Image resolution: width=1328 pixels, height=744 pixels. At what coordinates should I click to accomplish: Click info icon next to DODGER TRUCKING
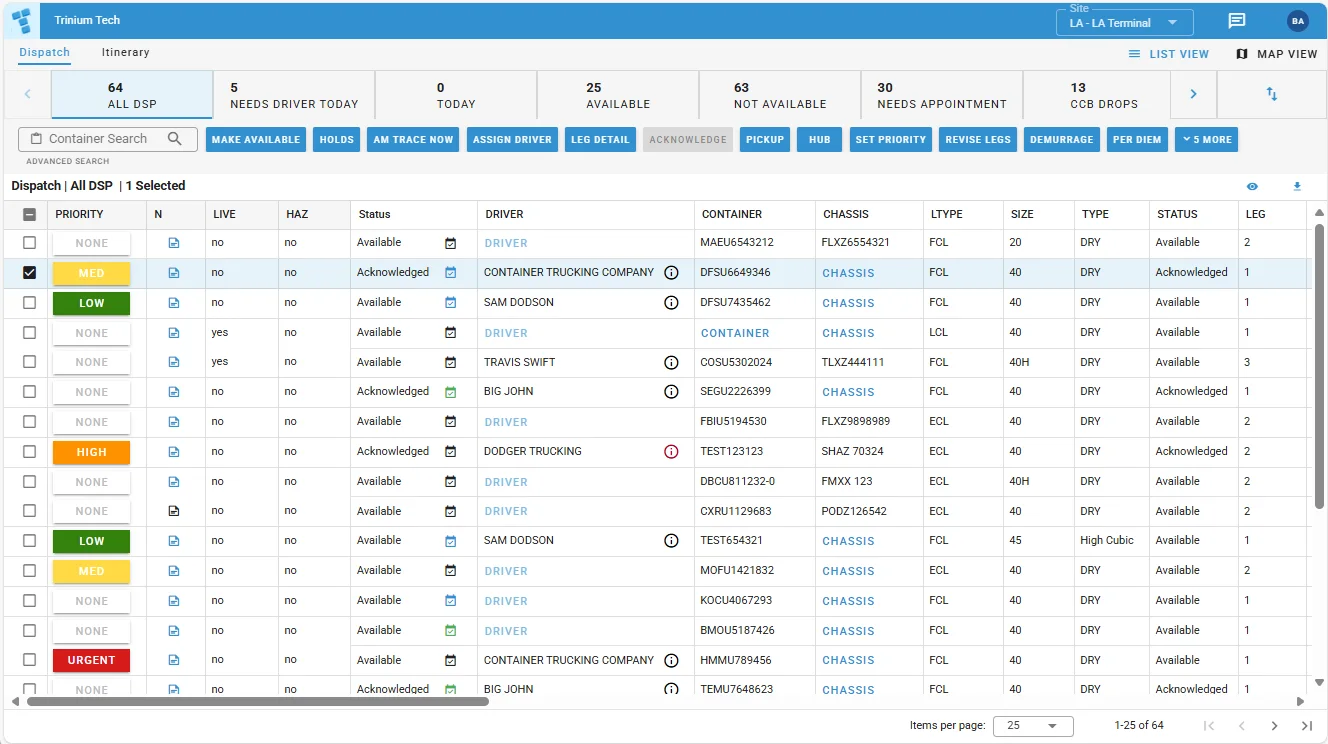pos(671,452)
